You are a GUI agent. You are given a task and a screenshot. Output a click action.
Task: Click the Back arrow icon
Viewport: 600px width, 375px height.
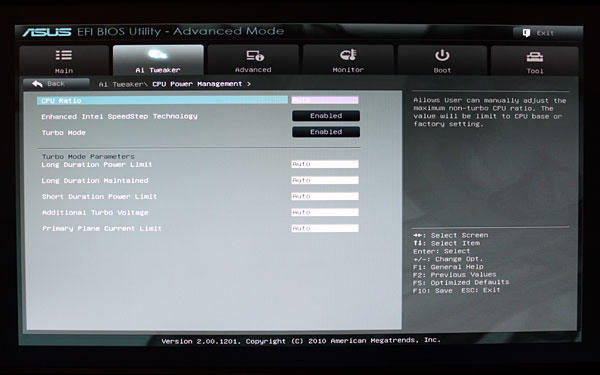point(37,83)
